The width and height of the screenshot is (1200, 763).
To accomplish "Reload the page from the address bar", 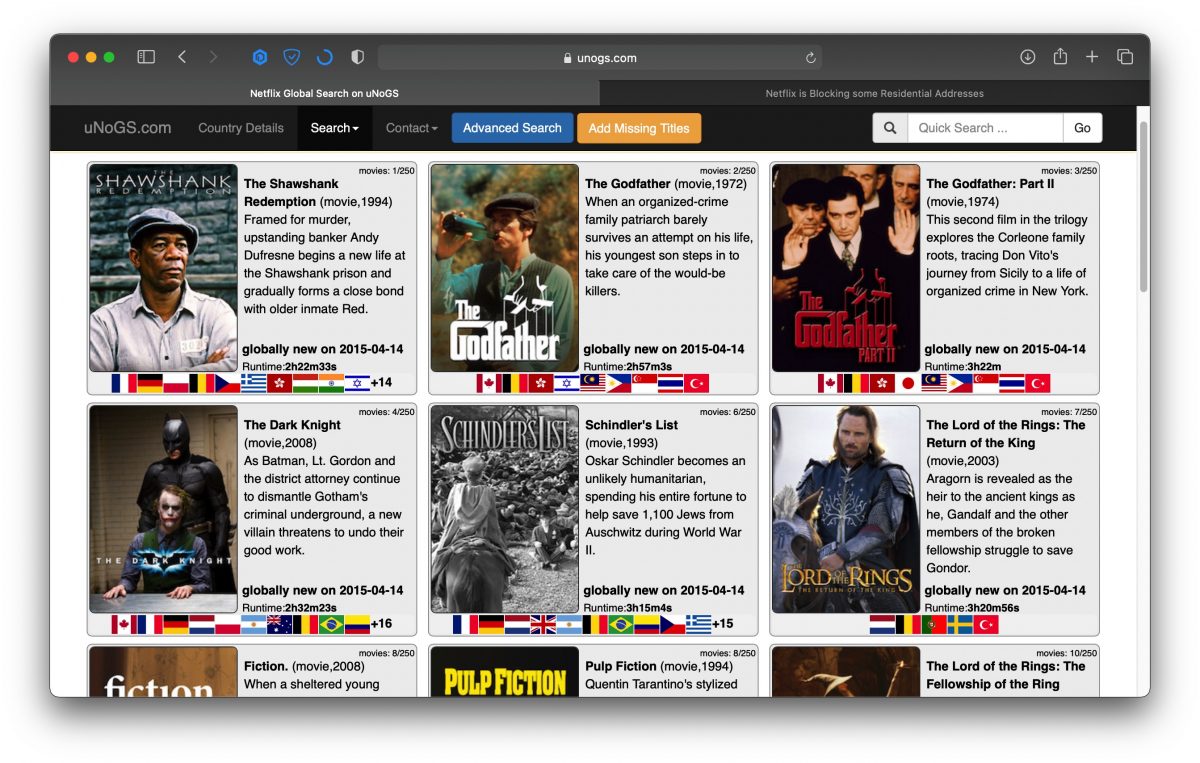I will click(x=811, y=58).
